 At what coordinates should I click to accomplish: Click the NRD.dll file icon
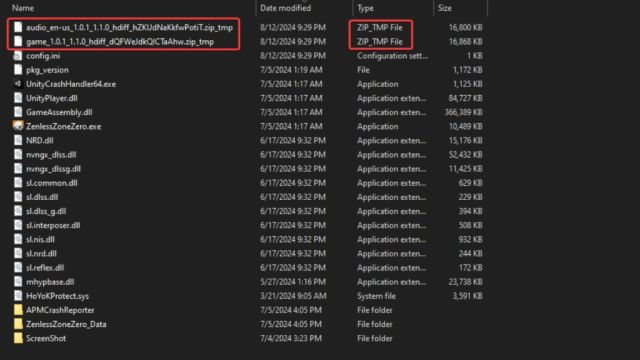click(x=18, y=140)
